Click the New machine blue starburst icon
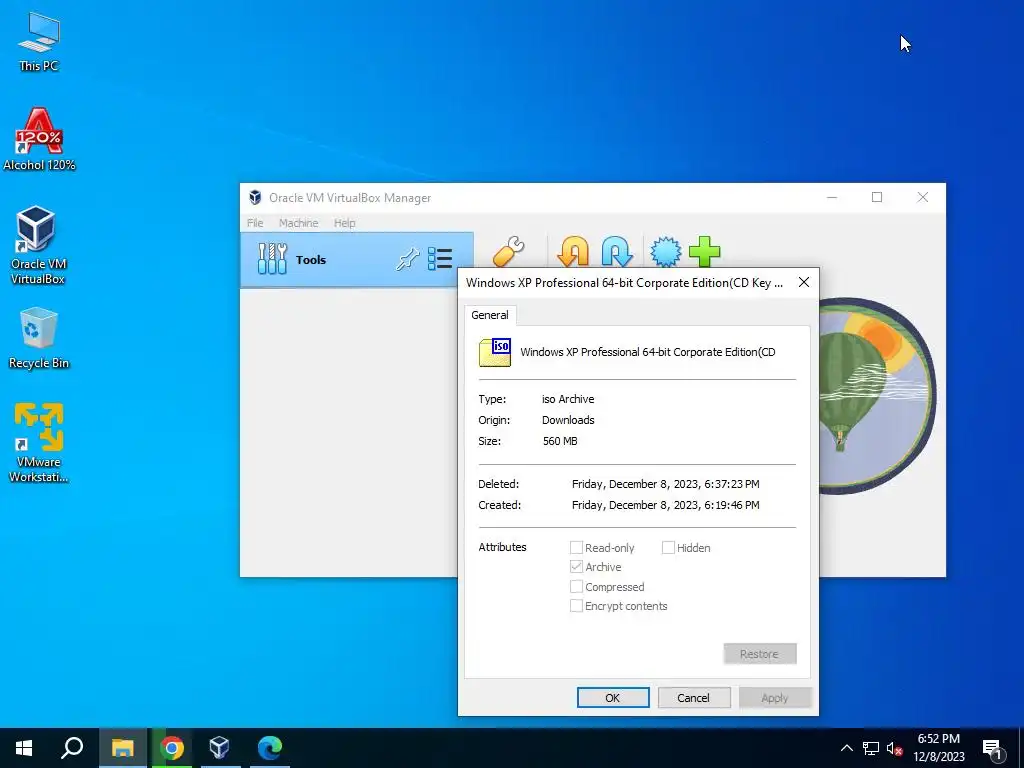This screenshot has height=768, width=1024. point(665,251)
